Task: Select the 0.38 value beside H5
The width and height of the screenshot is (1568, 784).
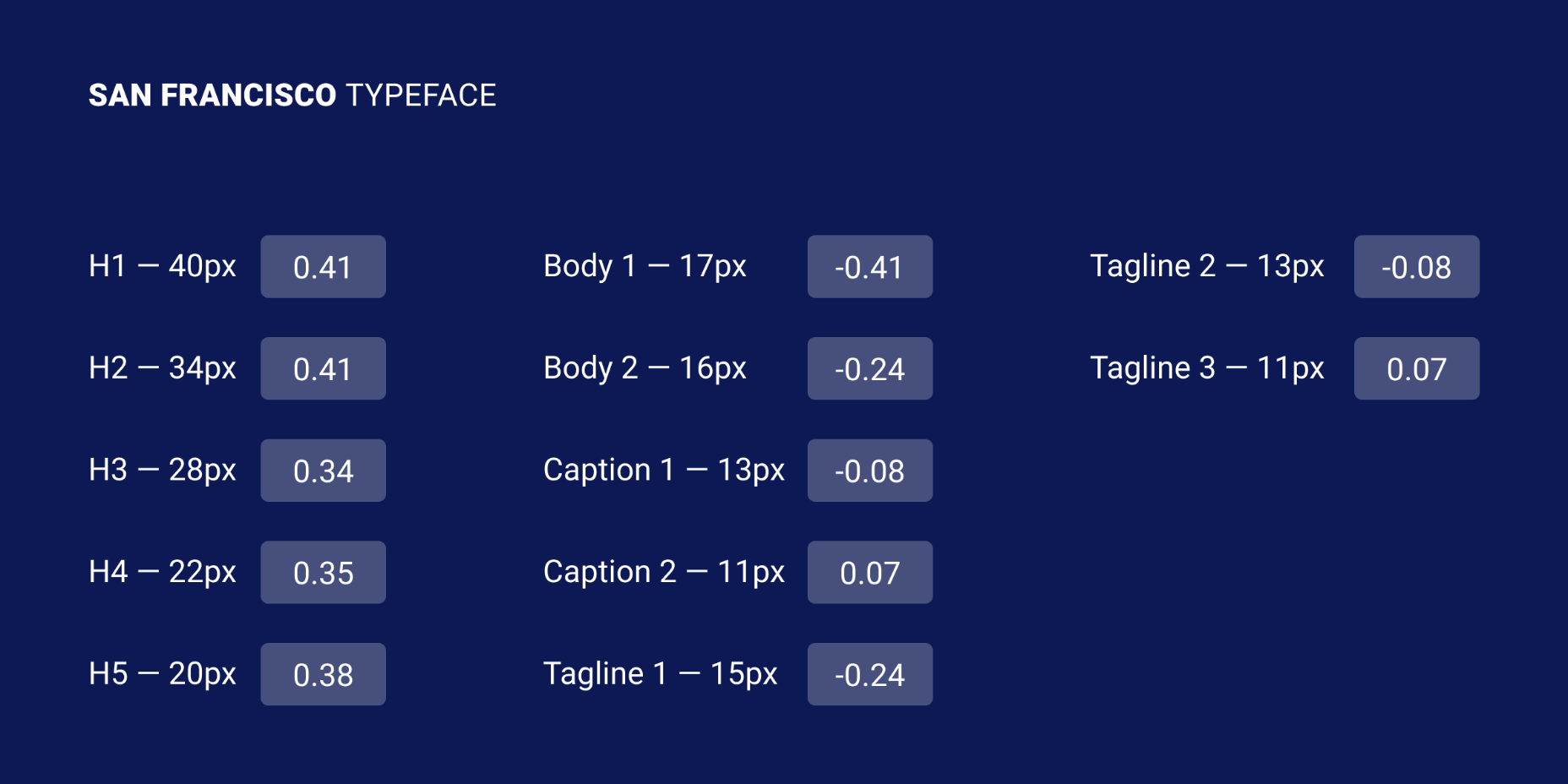Action: tap(323, 674)
